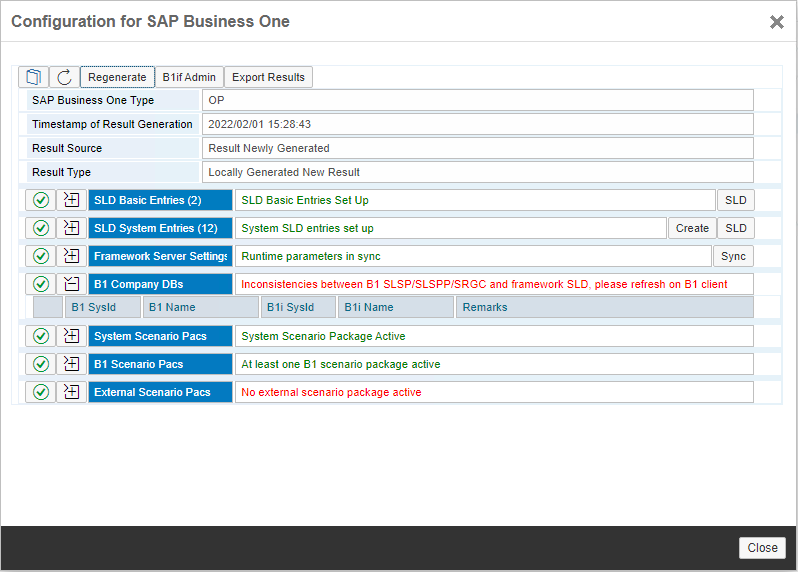
Task: Click the SAP Business One Type label
Action: [93, 100]
